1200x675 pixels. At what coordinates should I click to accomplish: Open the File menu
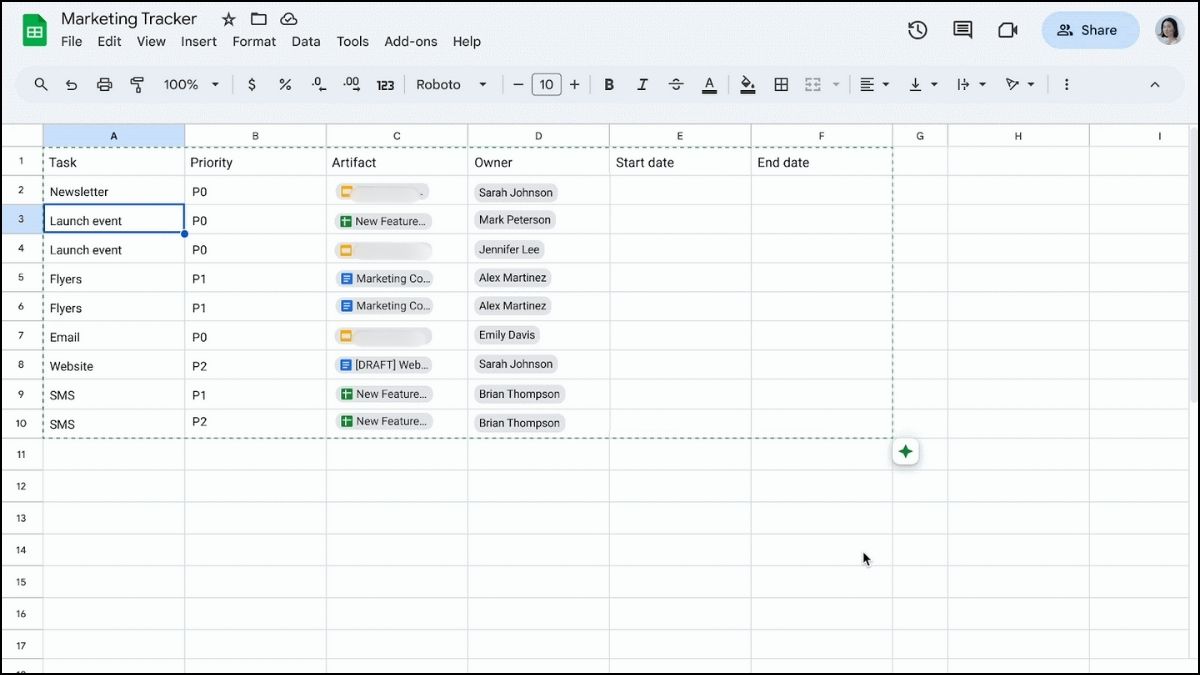coord(72,42)
